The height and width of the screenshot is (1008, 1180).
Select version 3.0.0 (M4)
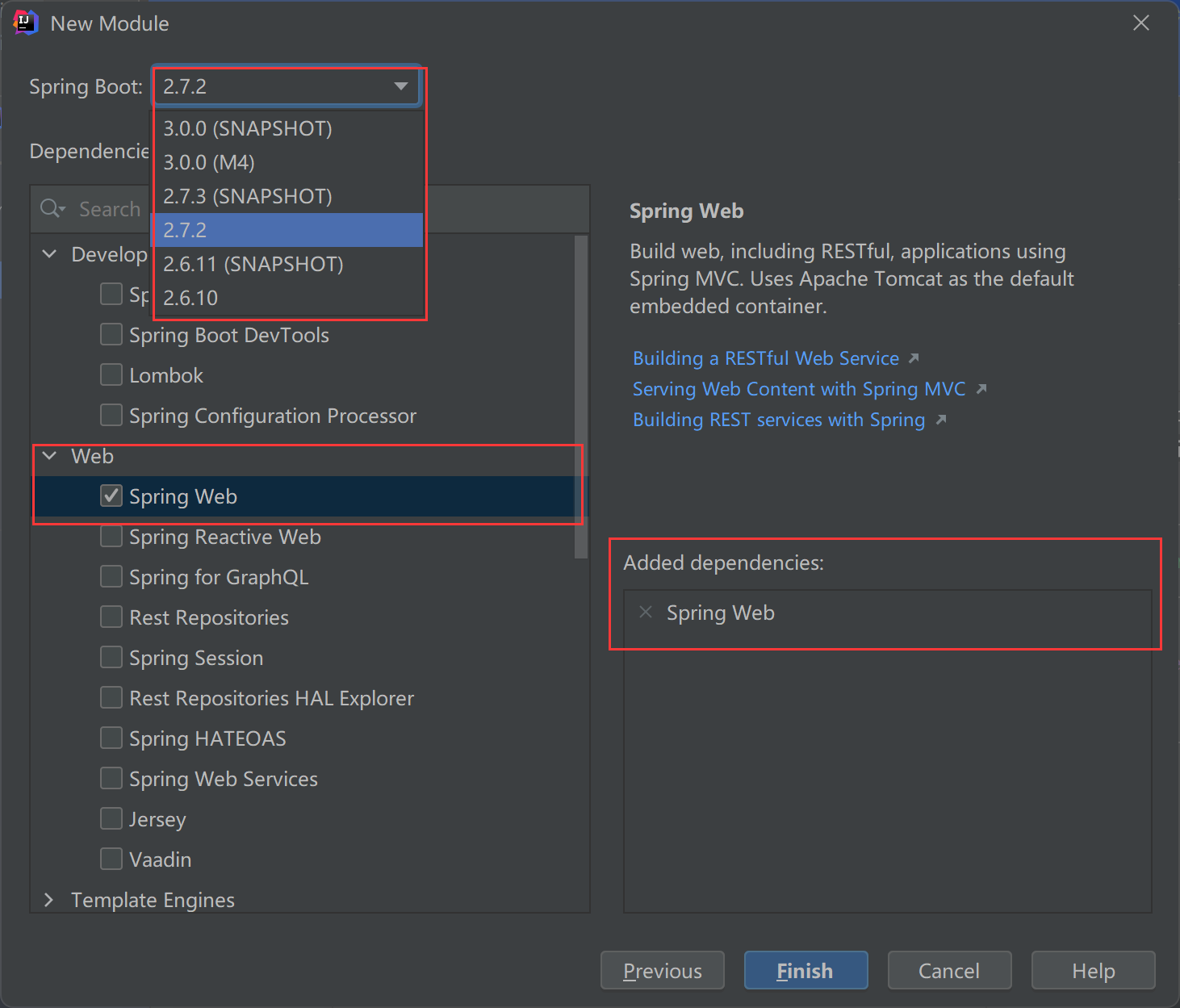pos(288,162)
